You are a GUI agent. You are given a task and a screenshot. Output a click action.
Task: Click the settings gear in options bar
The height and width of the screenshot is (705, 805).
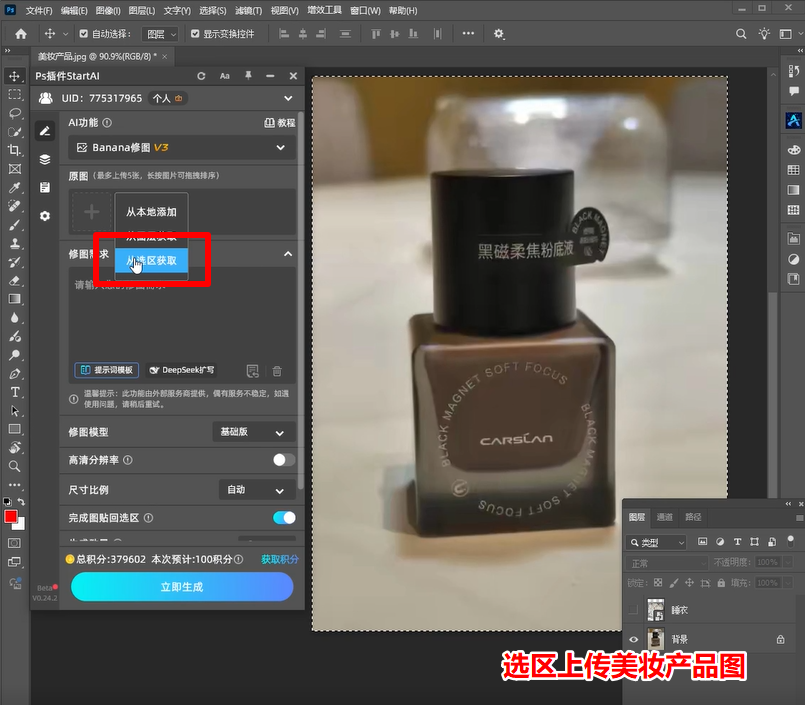pyautogui.click(x=499, y=34)
